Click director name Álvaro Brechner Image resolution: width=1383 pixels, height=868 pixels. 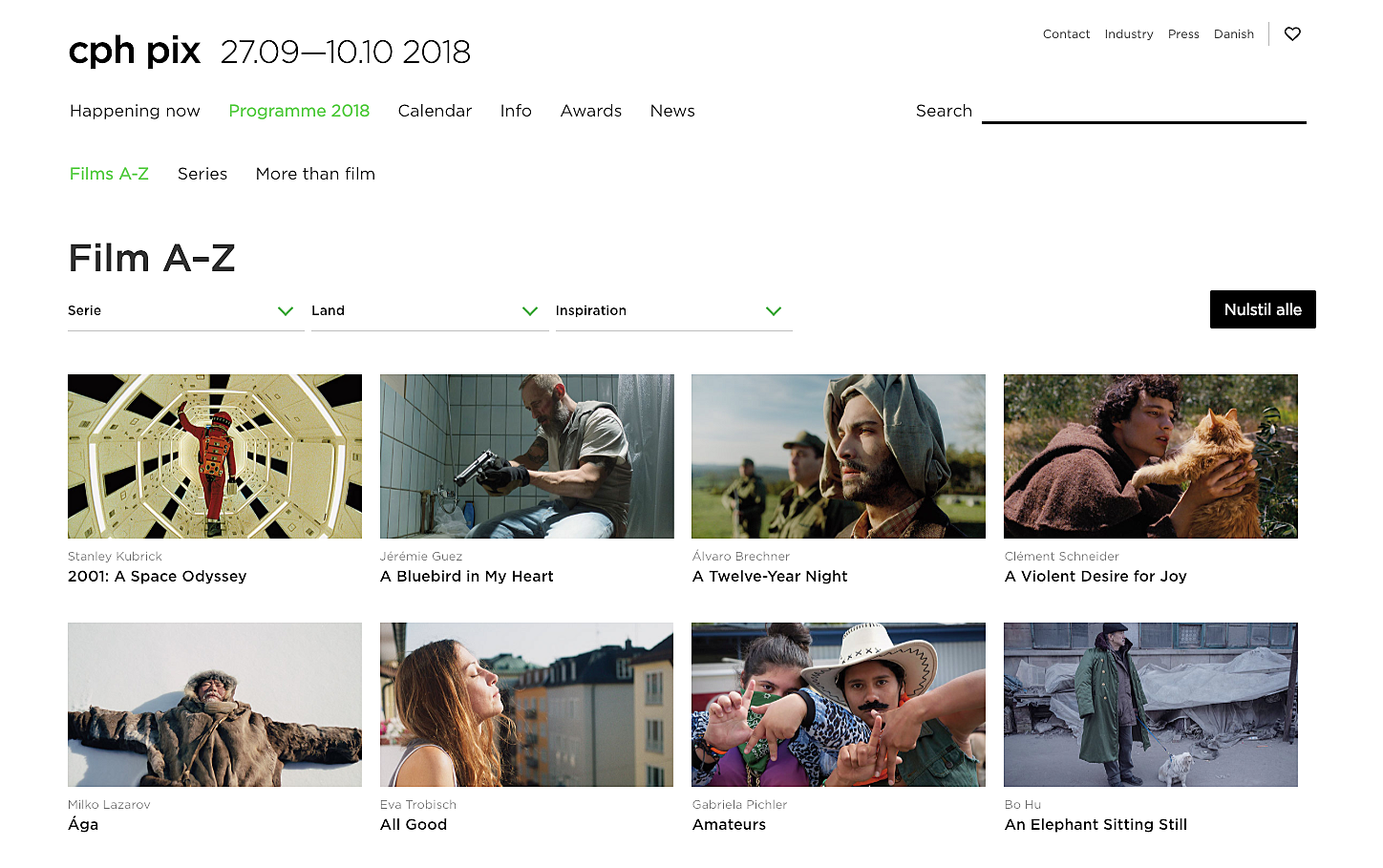(741, 557)
